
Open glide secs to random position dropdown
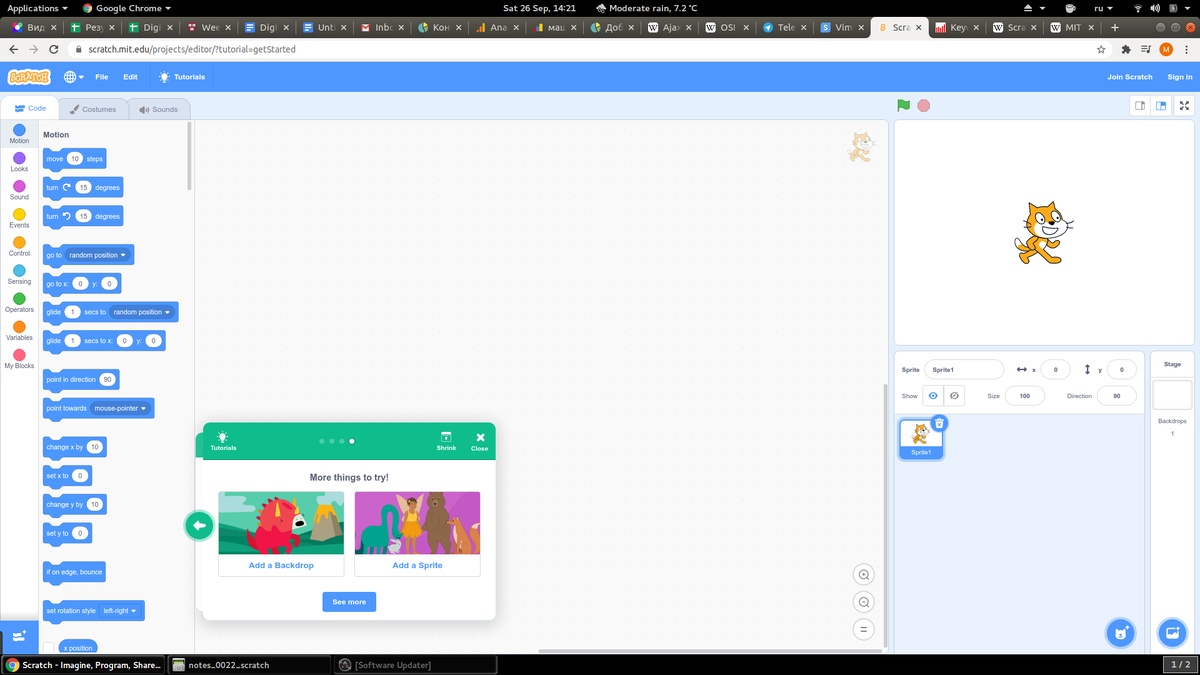point(142,312)
